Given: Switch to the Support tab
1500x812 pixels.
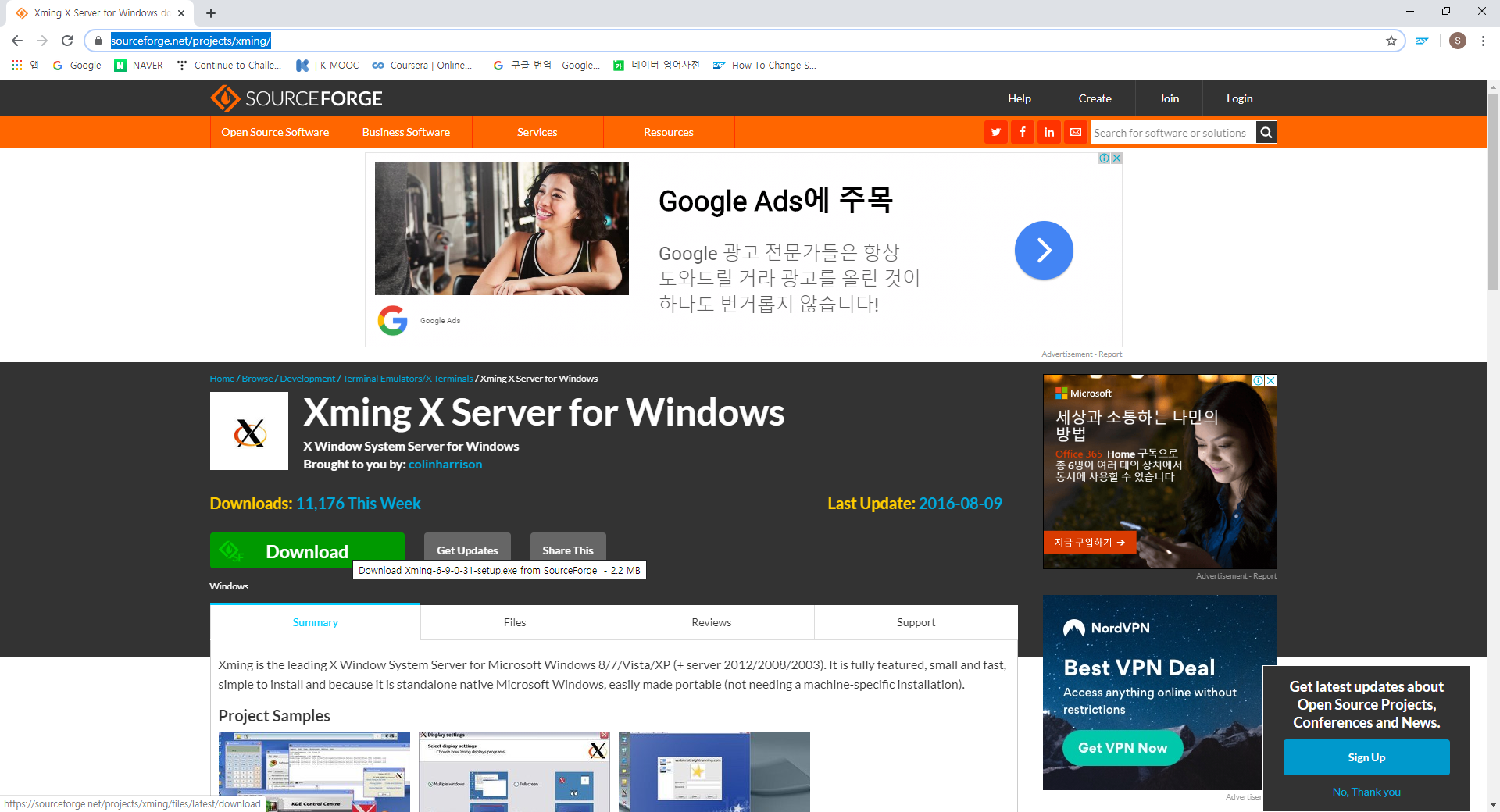Looking at the screenshot, I should [x=916, y=622].
